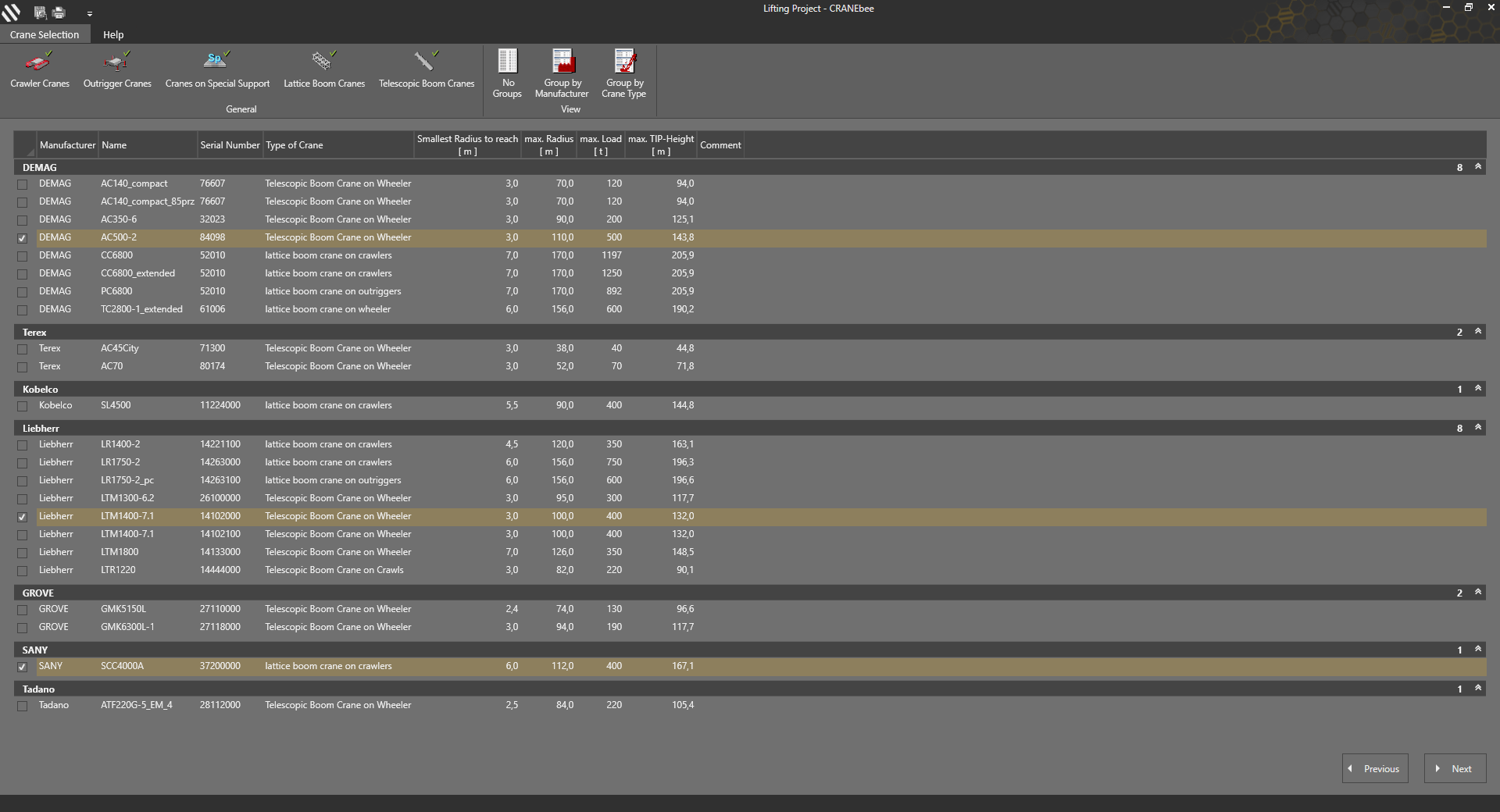The image size is (1500, 812).
Task: Click the select-all corner header cell
Action: 25,145
